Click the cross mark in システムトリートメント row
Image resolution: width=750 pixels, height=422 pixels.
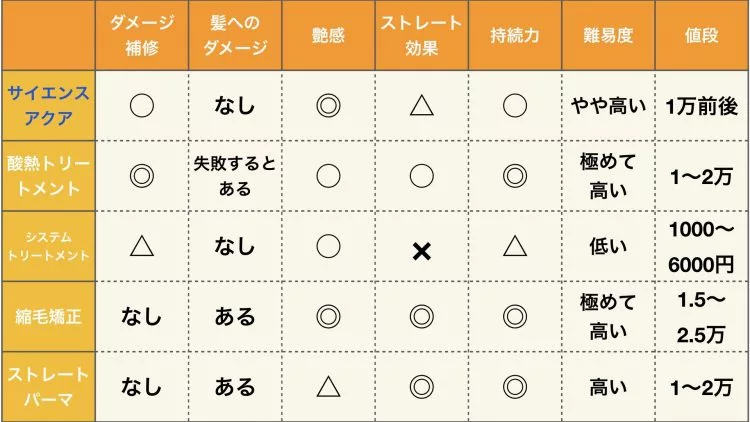point(421,251)
